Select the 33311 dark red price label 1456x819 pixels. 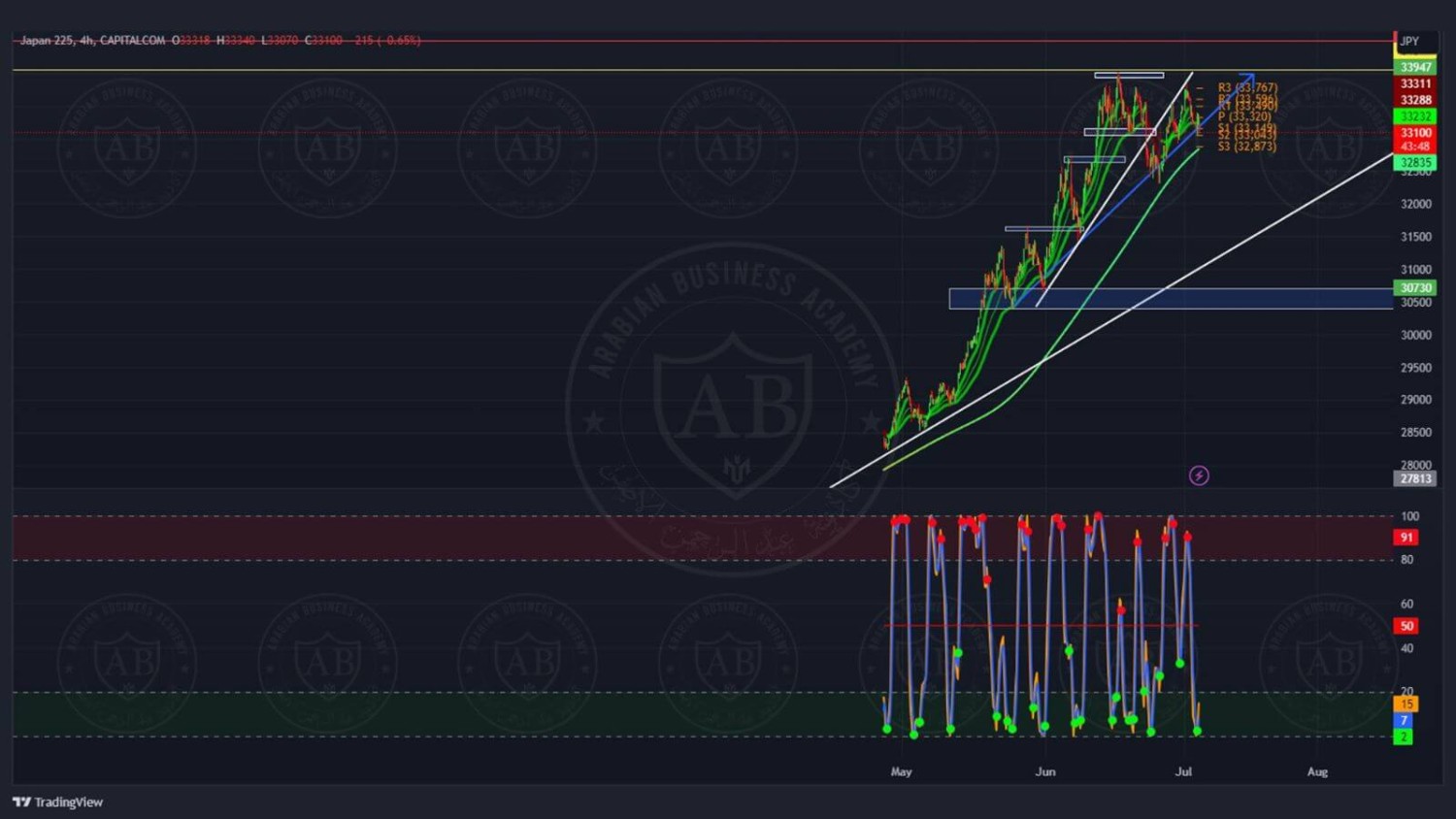click(x=1415, y=83)
